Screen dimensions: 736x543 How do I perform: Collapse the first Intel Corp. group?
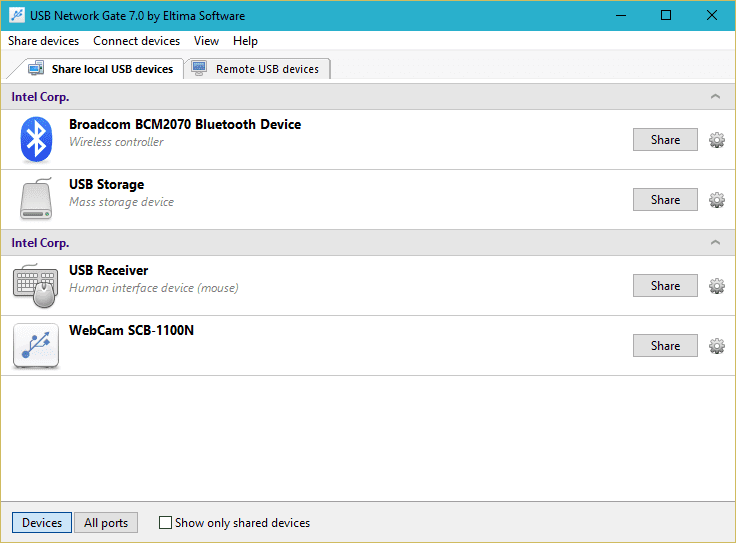pyautogui.click(x=714, y=97)
